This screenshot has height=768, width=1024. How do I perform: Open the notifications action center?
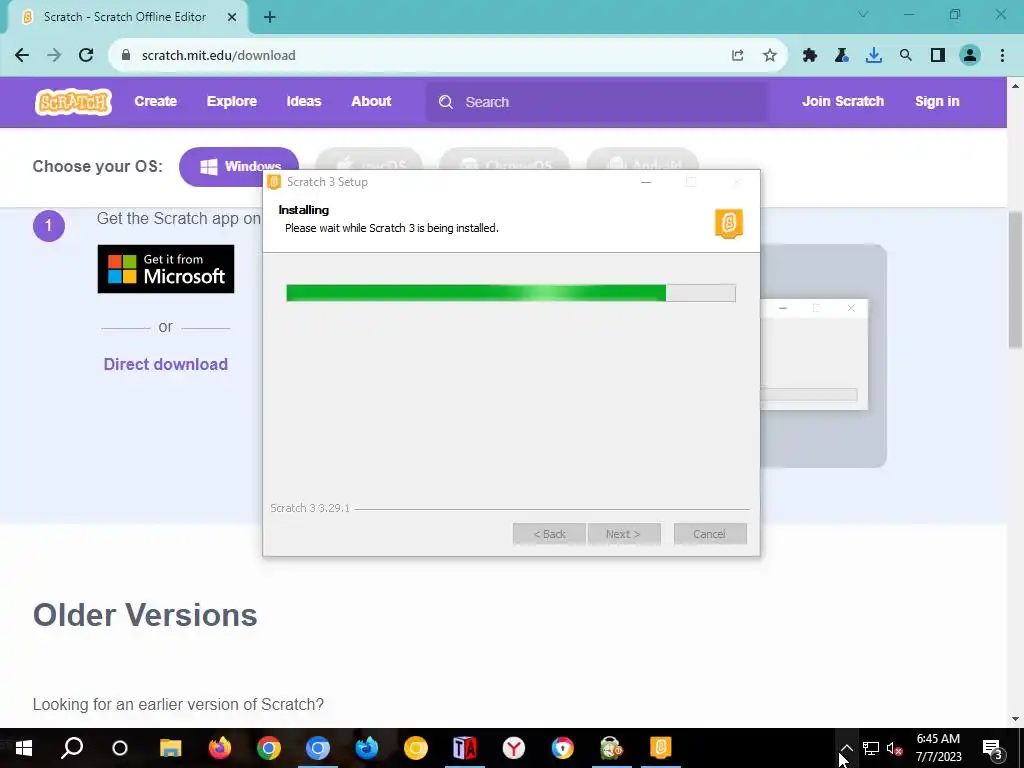pyautogui.click(x=993, y=748)
